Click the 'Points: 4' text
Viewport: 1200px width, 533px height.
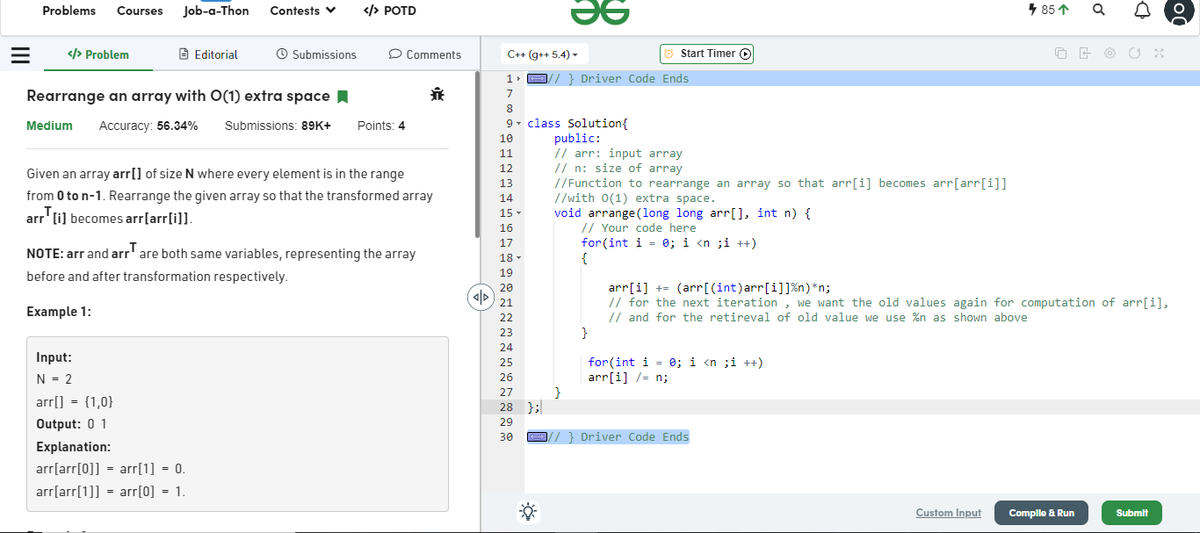pyautogui.click(x=381, y=126)
